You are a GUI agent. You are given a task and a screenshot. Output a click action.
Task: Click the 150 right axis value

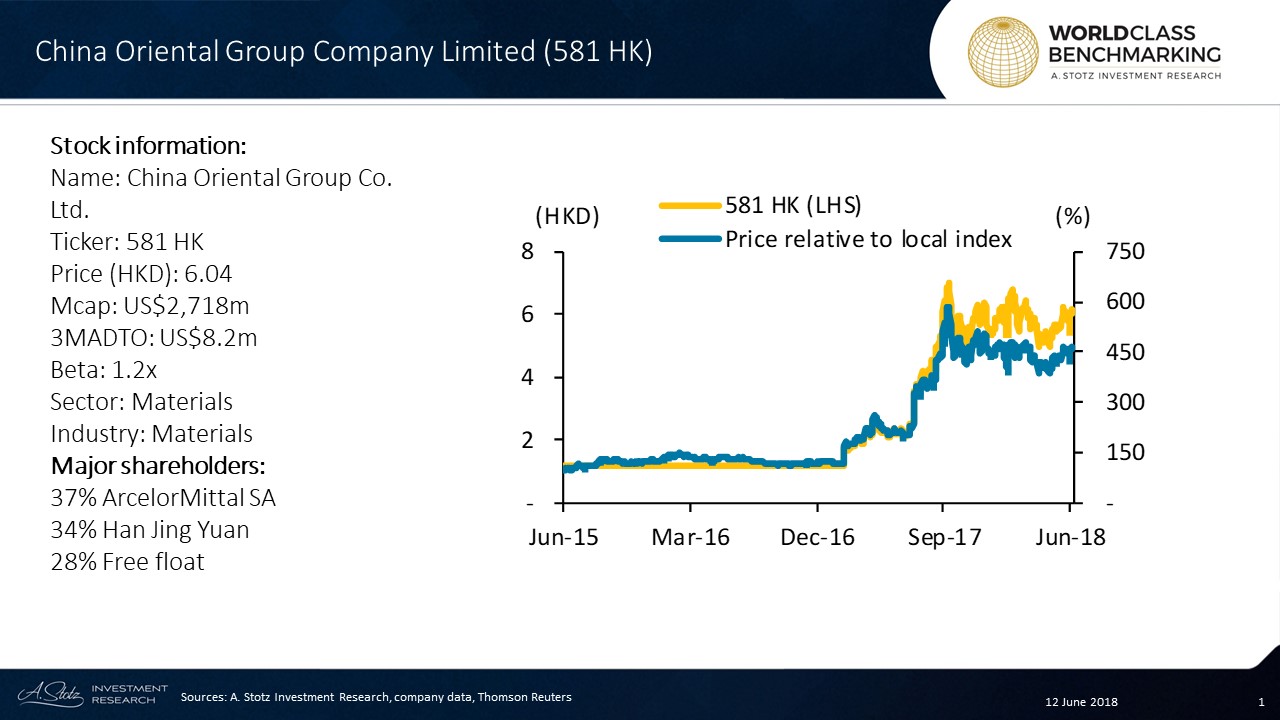(1124, 453)
